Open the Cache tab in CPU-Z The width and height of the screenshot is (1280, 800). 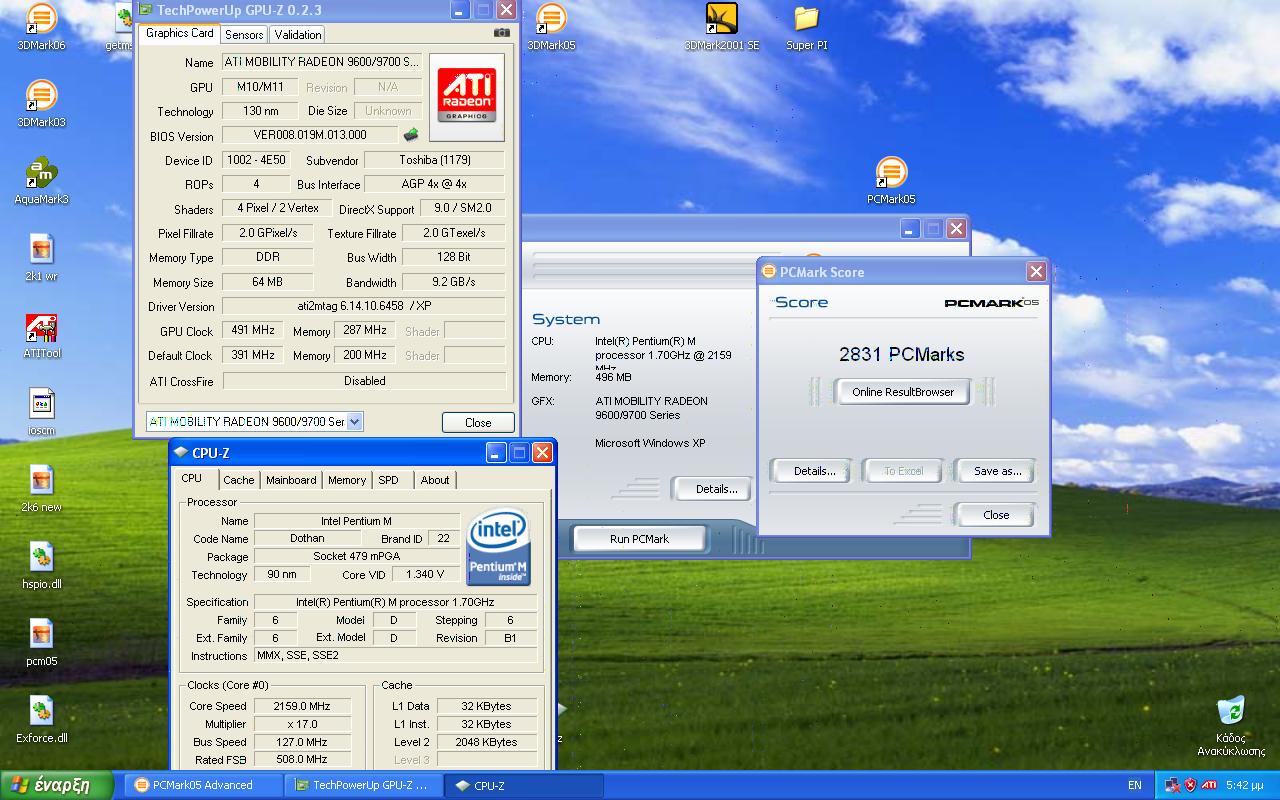coord(239,480)
